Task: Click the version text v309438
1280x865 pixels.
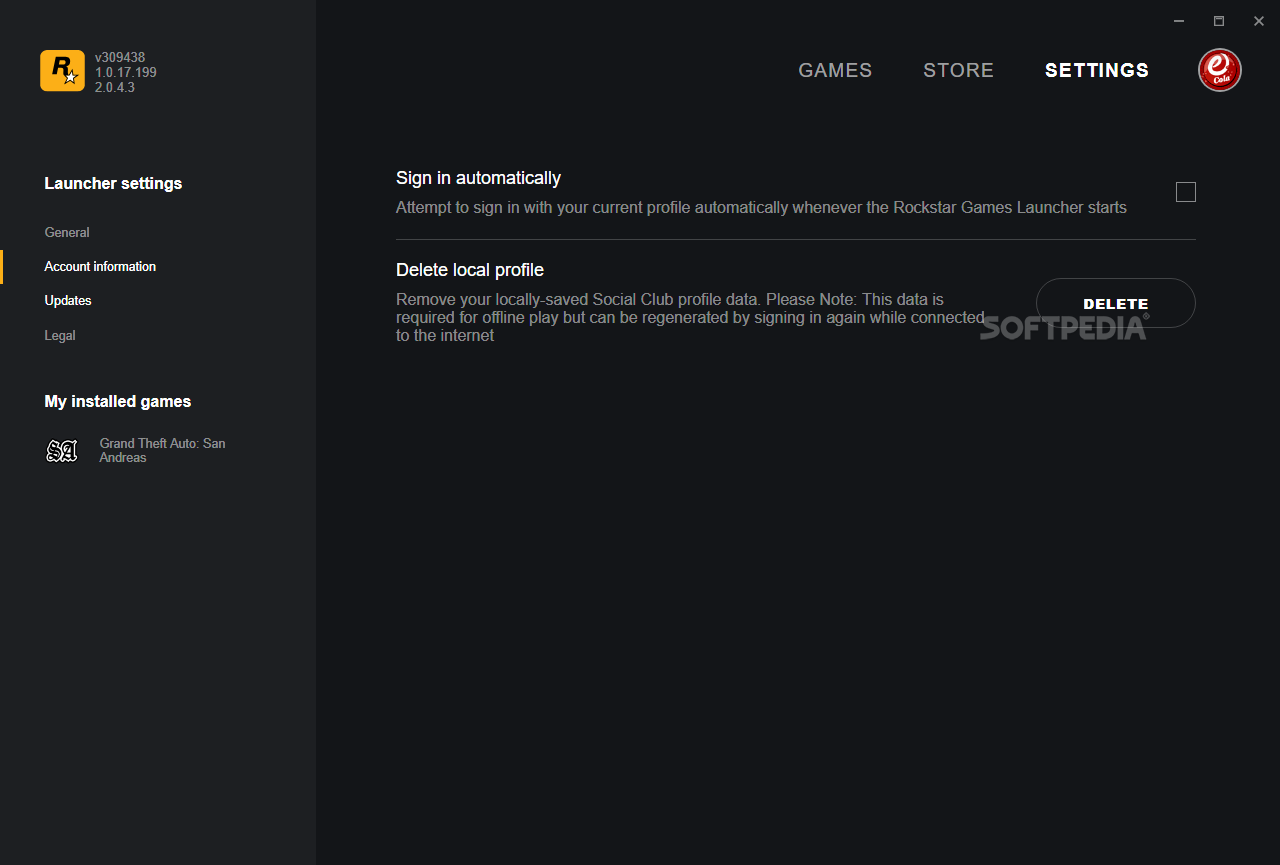Action: click(x=120, y=58)
